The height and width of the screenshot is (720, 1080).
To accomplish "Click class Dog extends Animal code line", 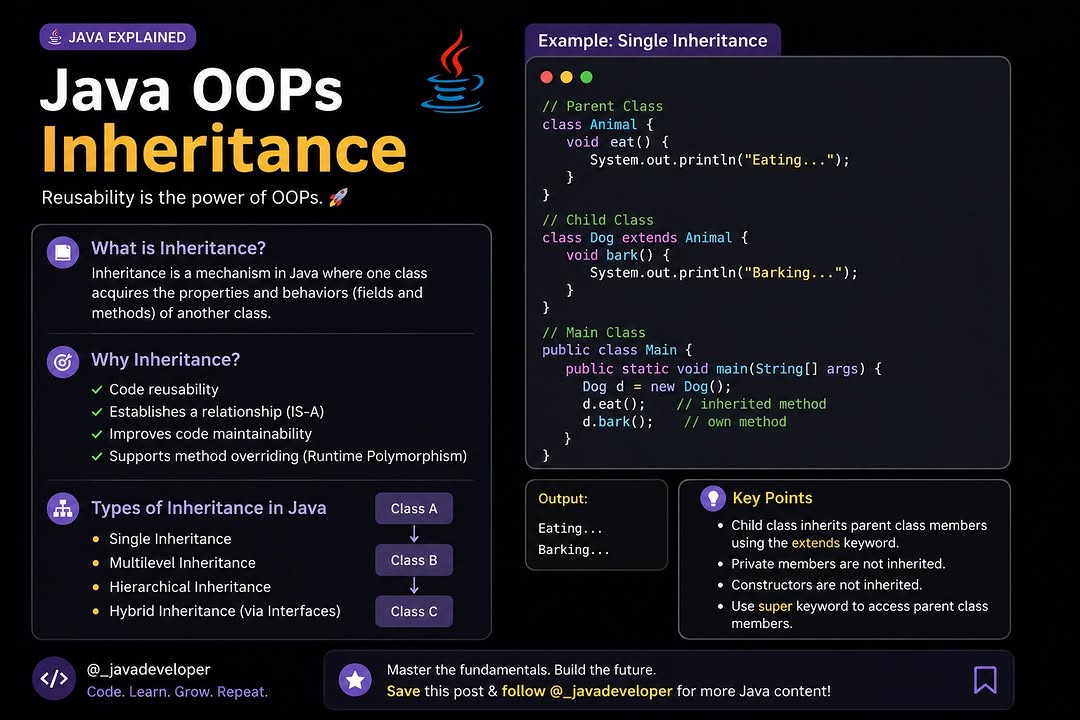I will pos(645,238).
